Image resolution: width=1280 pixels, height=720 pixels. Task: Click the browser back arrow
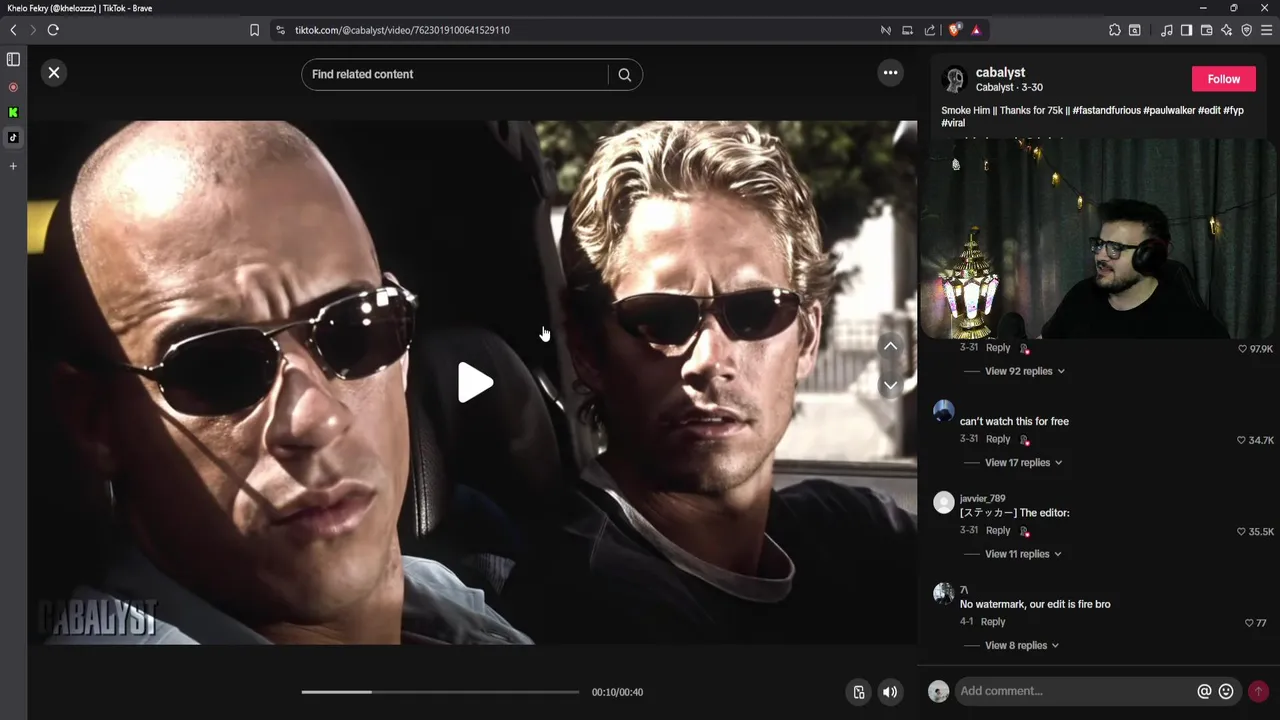[13, 30]
